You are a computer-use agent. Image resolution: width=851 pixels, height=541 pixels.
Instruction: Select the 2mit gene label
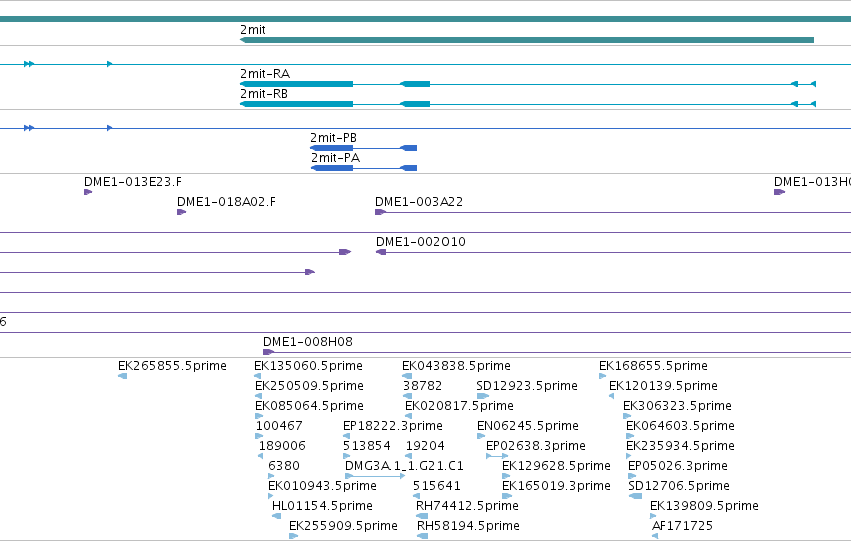(x=253, y=30)
